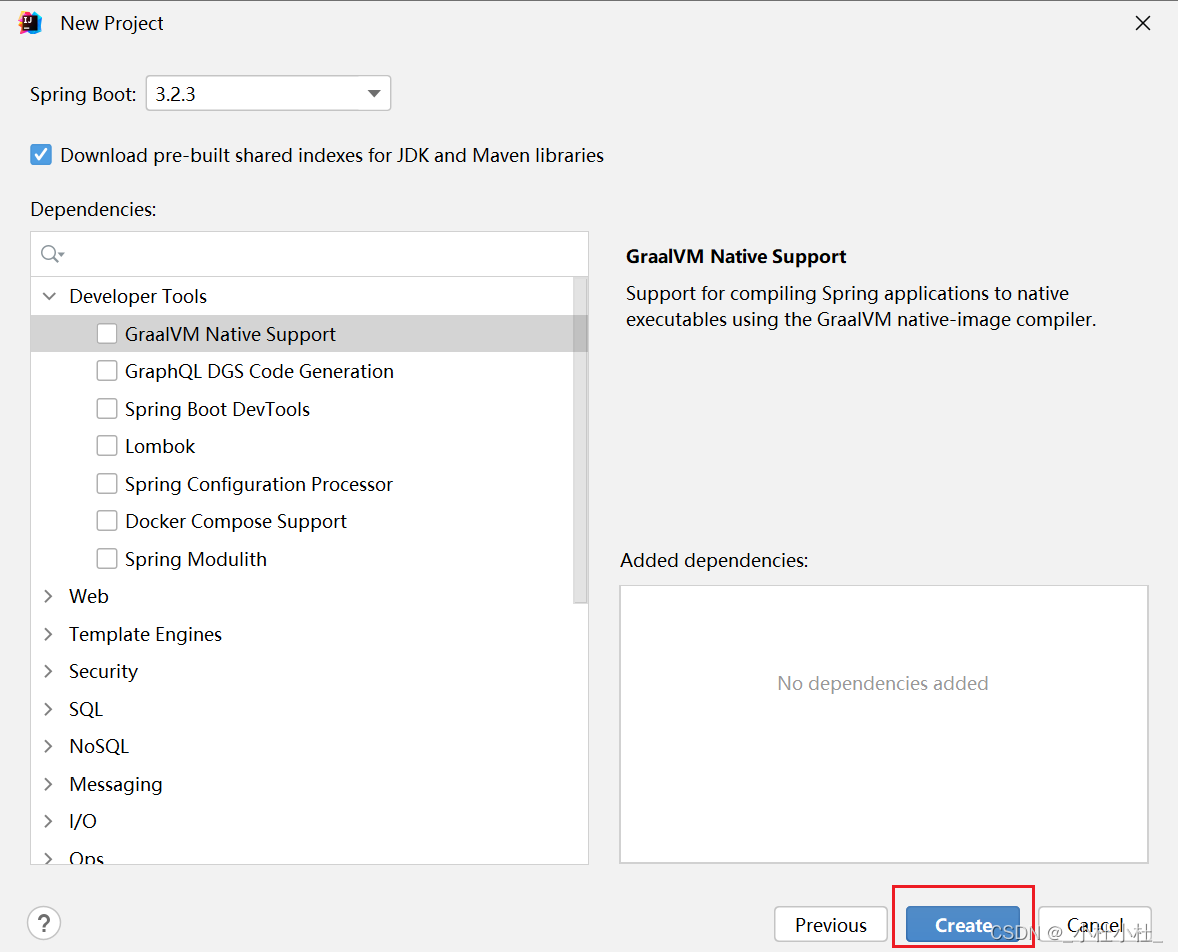Expand the Security category
The image size is (1178, 952).
(x=49, y=671)
